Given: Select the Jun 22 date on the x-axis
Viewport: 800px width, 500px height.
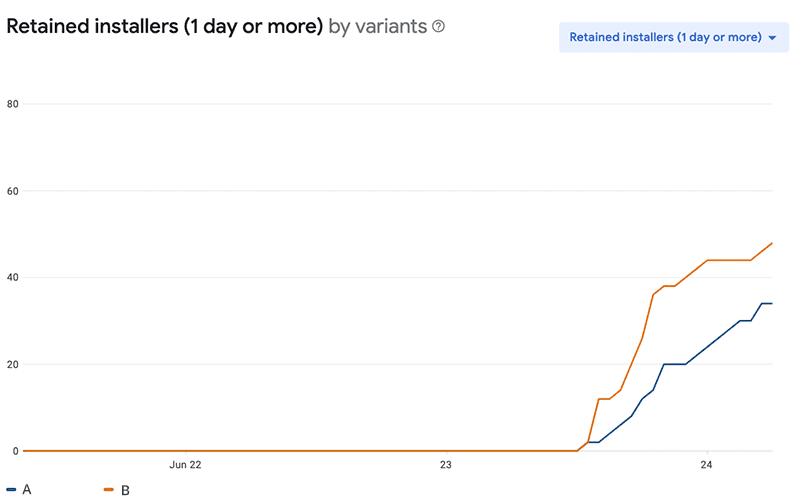Looking at the screenshot, I should tap(186, 465).
